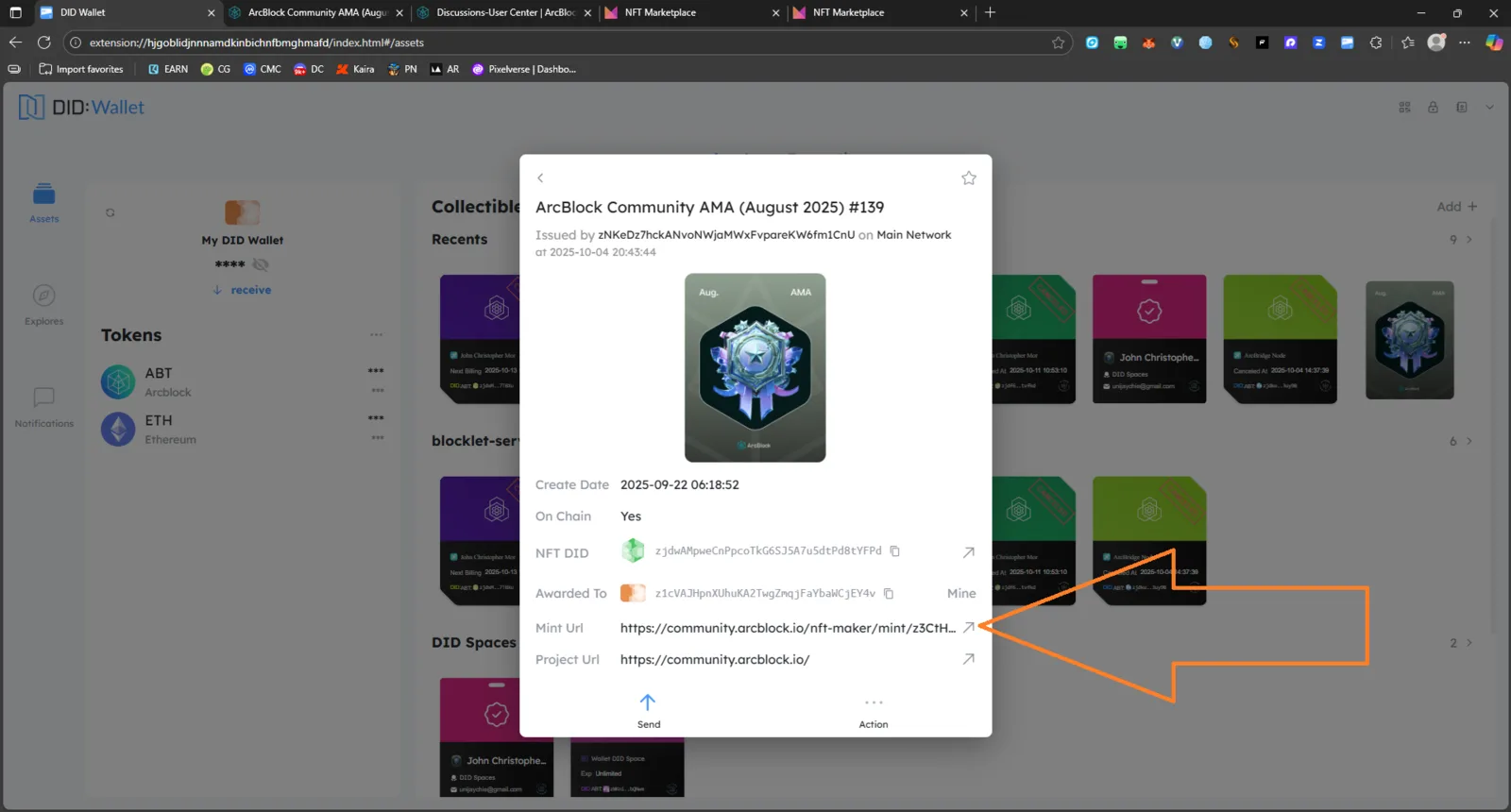Open the pink John Christophe DID Spaces card in Recents

[x=1149, y=339]
